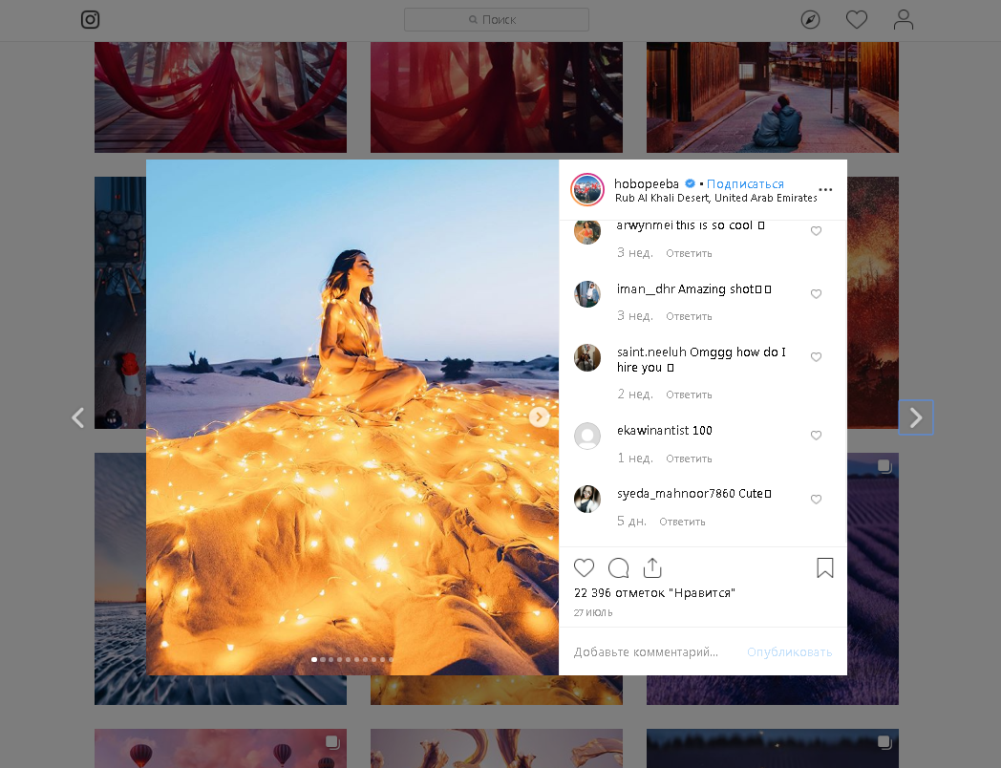Go to previous post with left arrow
Viewport: 1001px width, 768px height.
click(78, 418)
